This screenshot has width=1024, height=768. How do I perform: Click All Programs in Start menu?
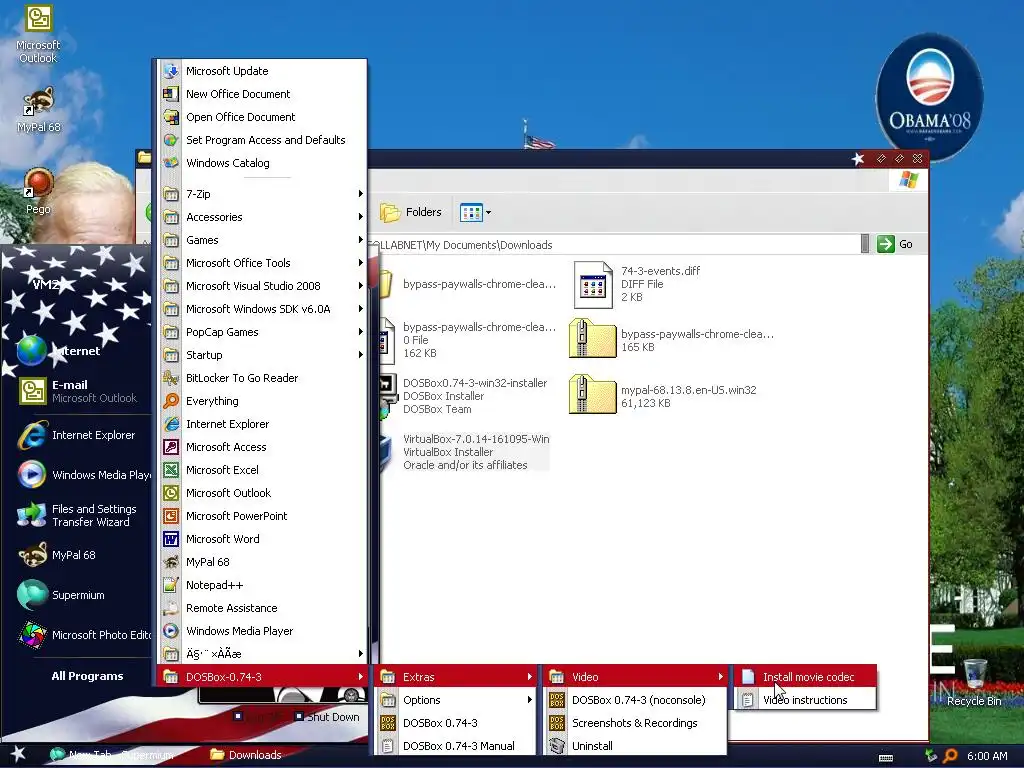[87, 676]
